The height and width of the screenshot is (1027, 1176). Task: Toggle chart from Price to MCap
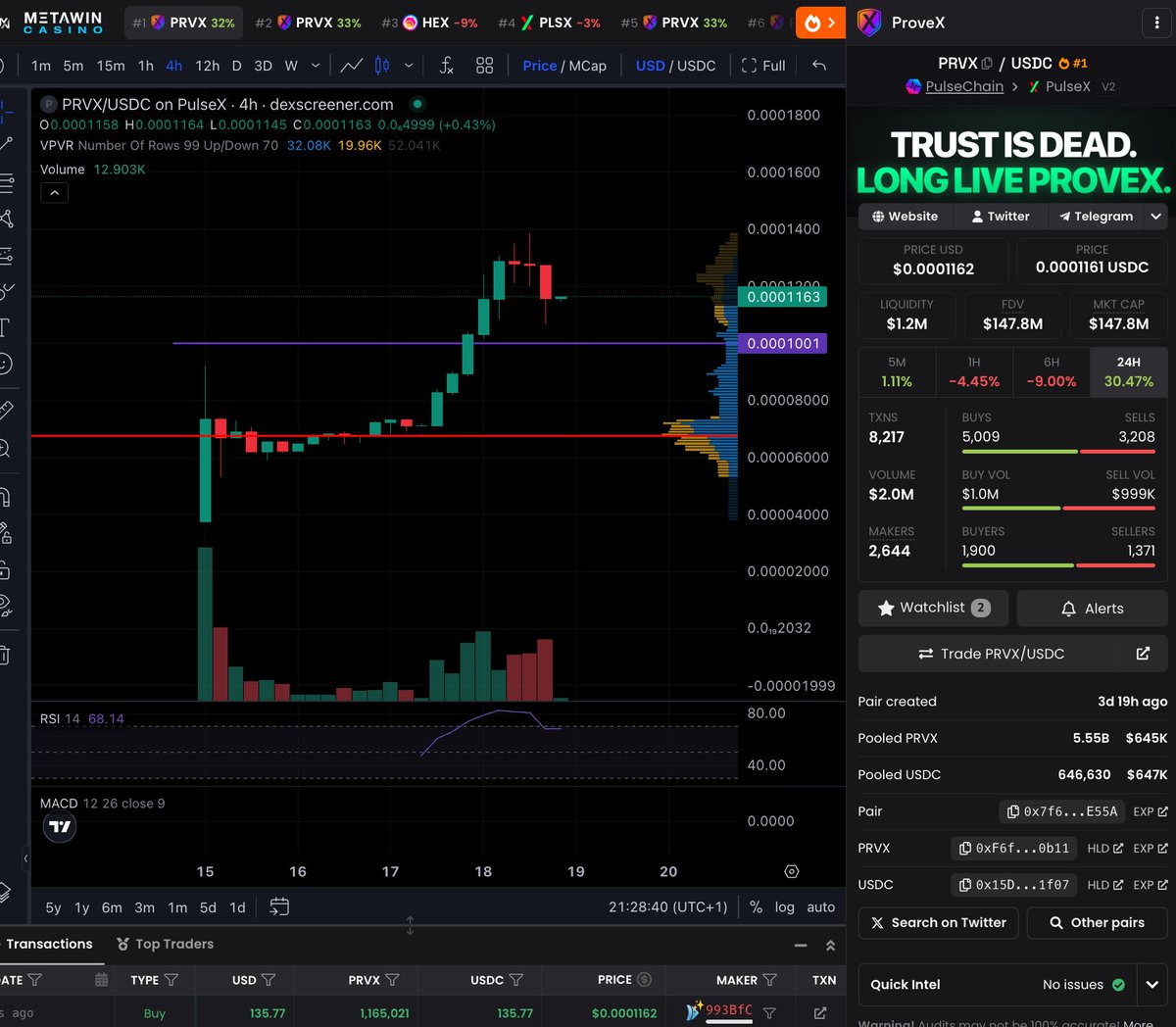click(x=587, y=66)
